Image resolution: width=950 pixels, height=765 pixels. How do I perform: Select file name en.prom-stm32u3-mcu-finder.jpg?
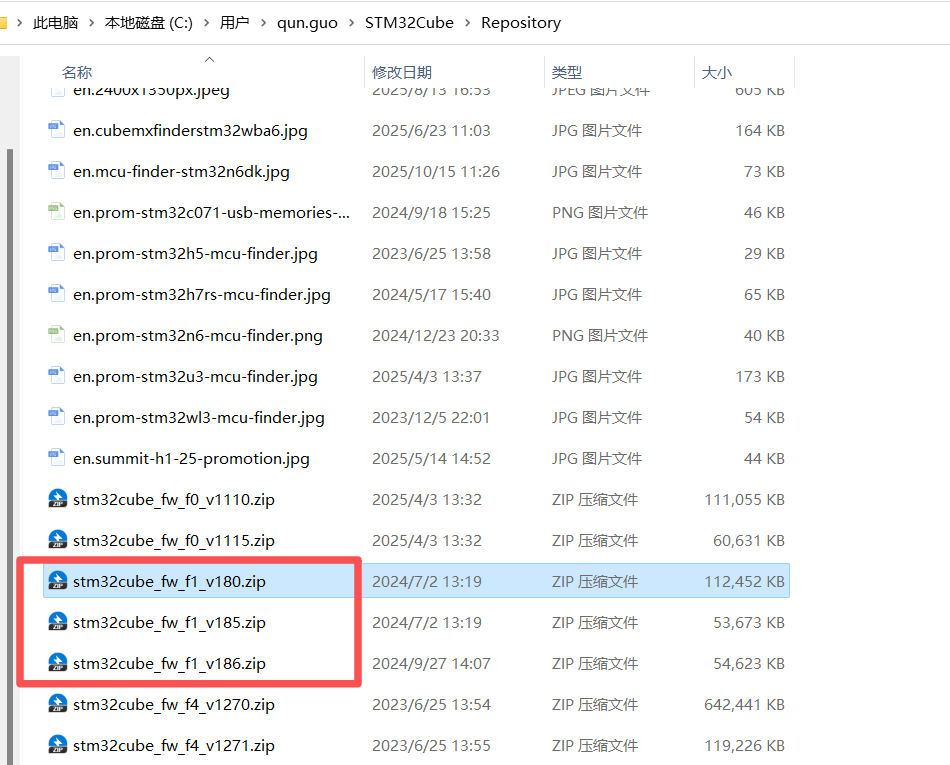click(x=195, y=377)
